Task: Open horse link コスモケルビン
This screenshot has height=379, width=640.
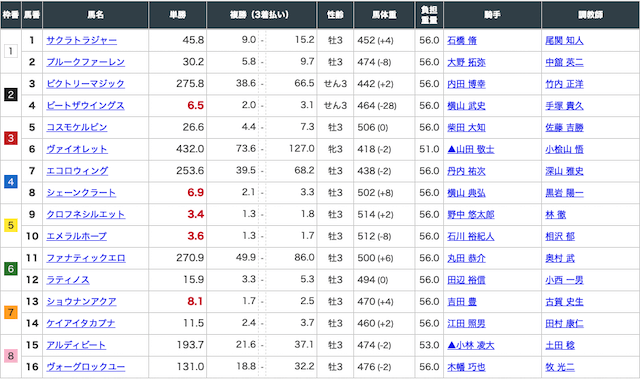Action: tap(77, 127)
